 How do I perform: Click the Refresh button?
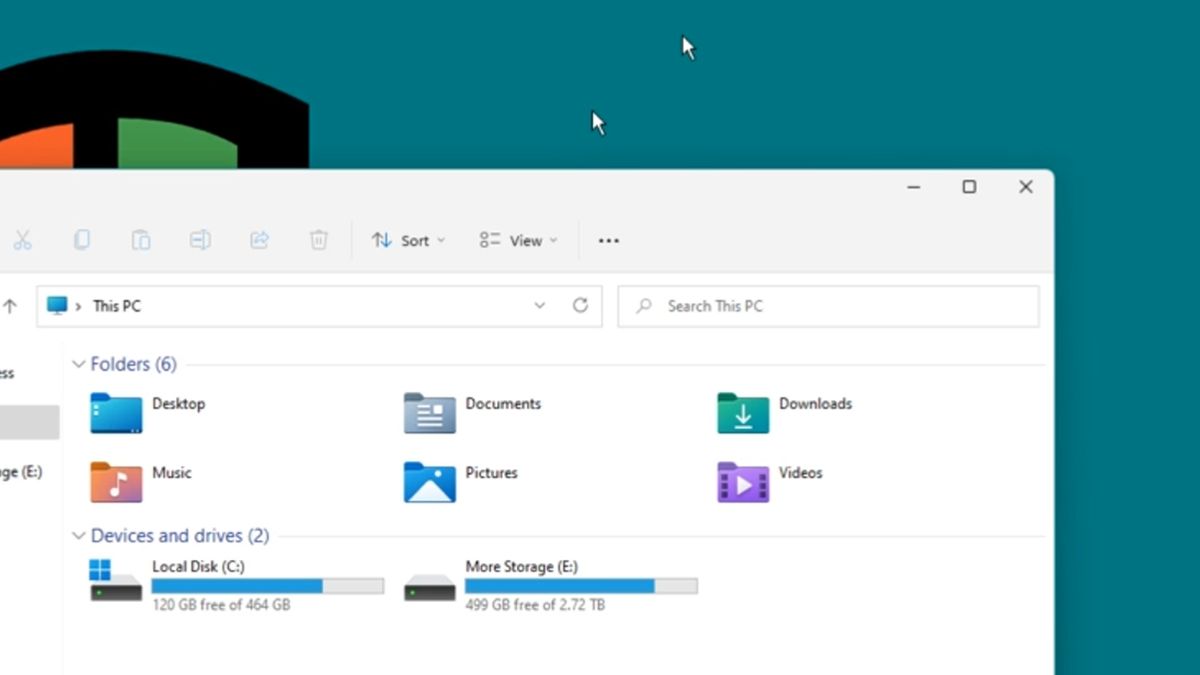click(581, 306)
